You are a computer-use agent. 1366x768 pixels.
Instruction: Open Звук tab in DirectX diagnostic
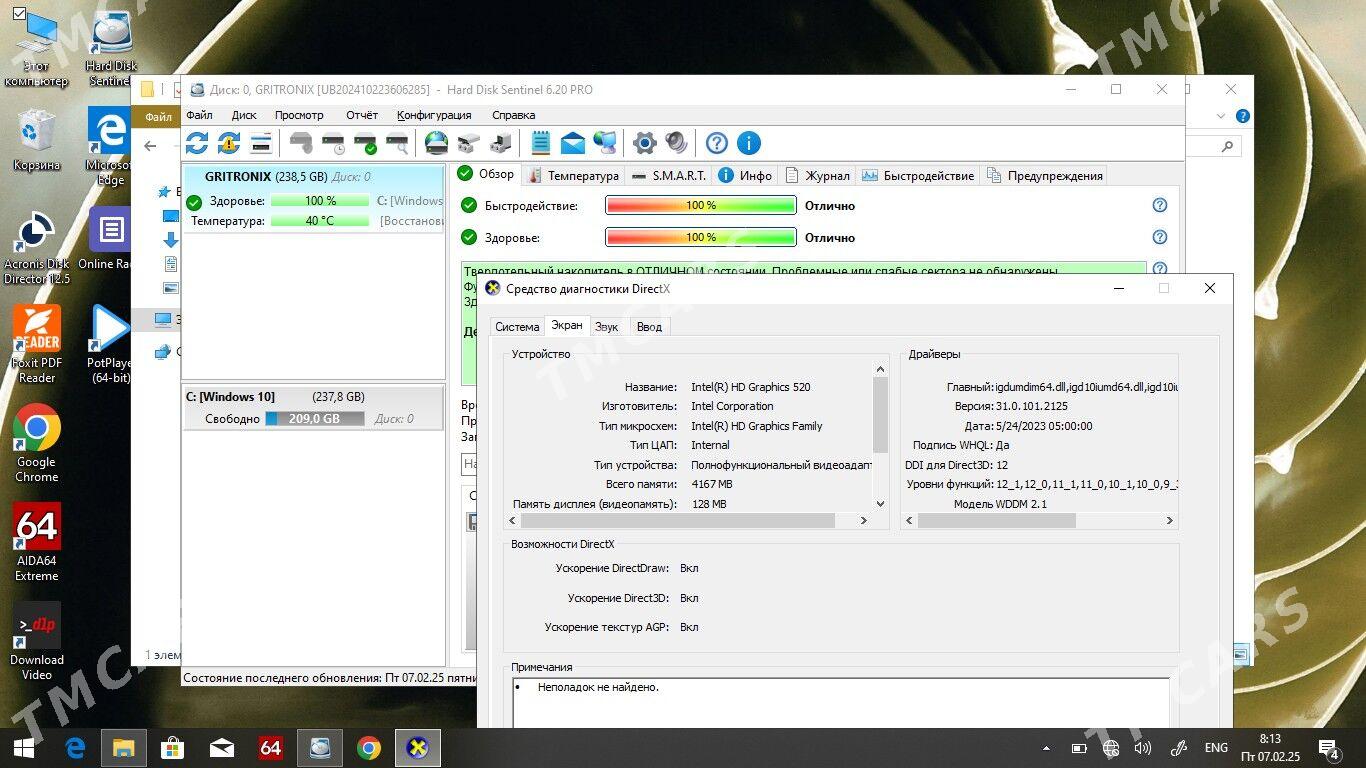606,326
